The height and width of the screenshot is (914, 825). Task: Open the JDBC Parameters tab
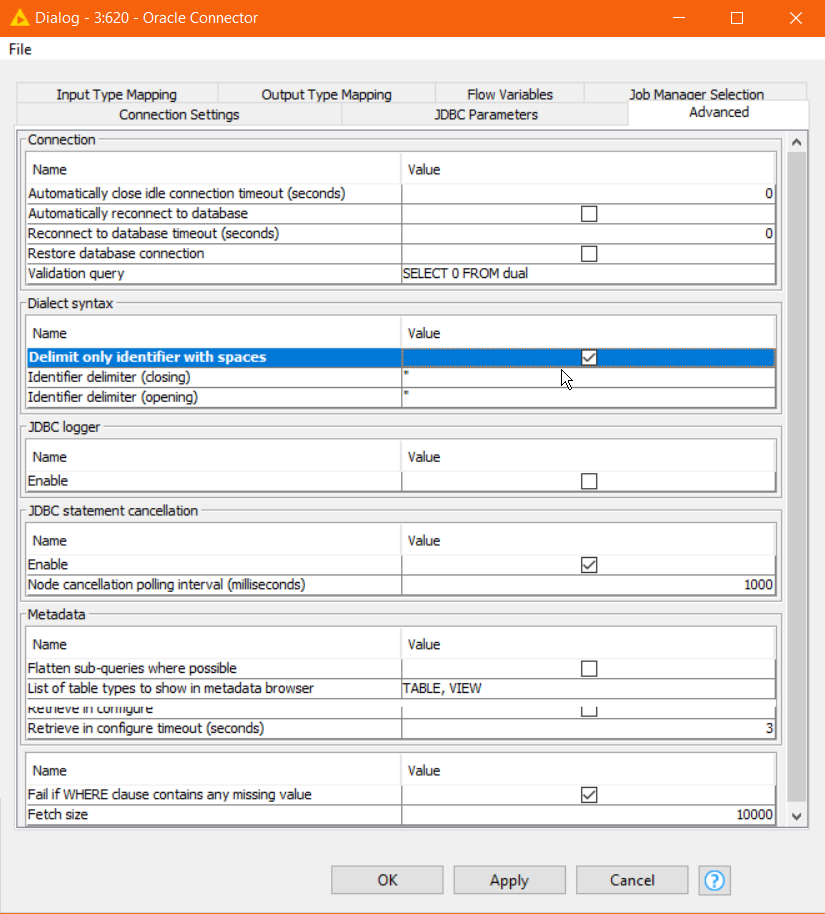tap(486, 114)
